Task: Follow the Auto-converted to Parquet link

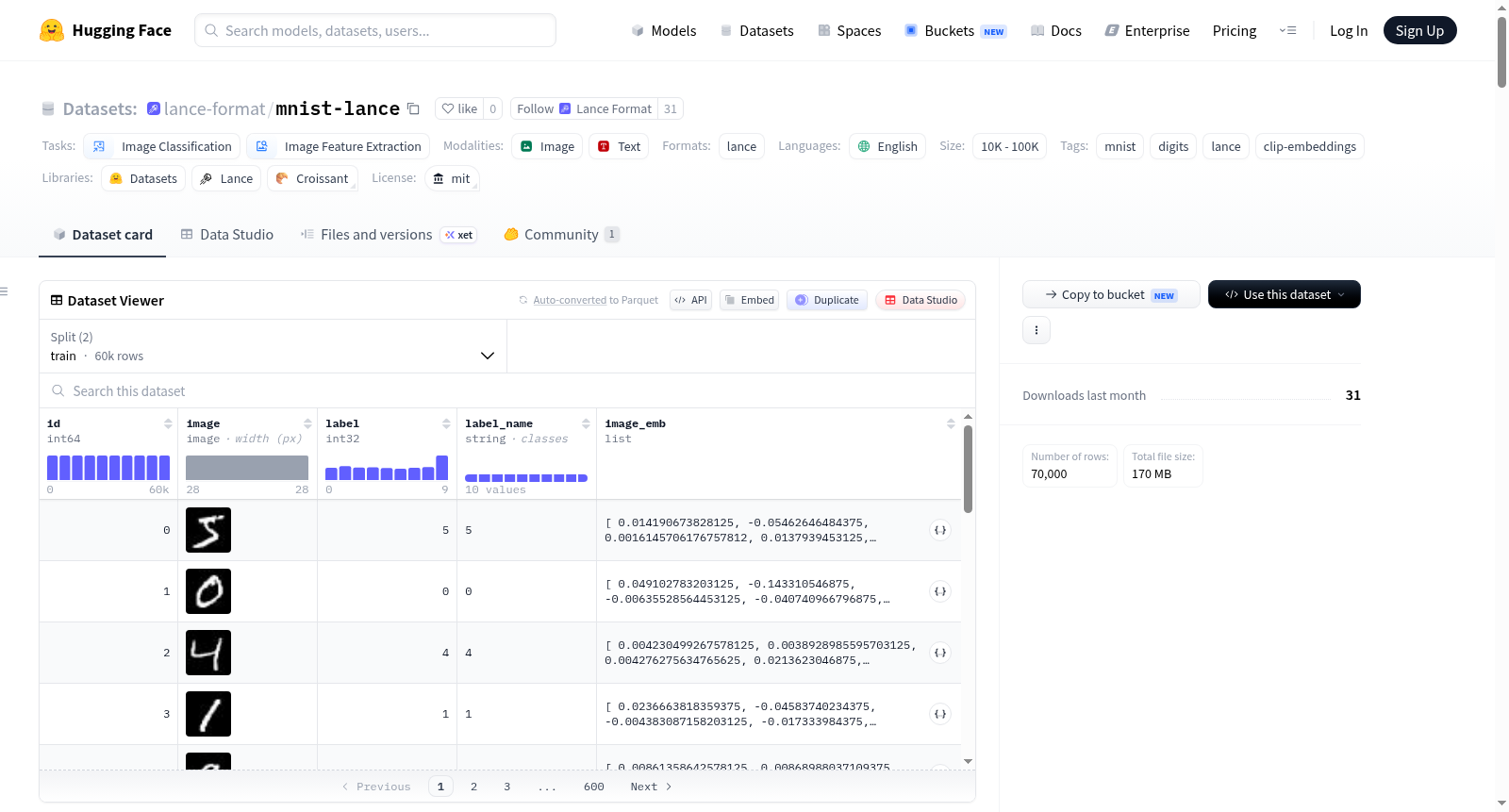Action: click(570, 300)
